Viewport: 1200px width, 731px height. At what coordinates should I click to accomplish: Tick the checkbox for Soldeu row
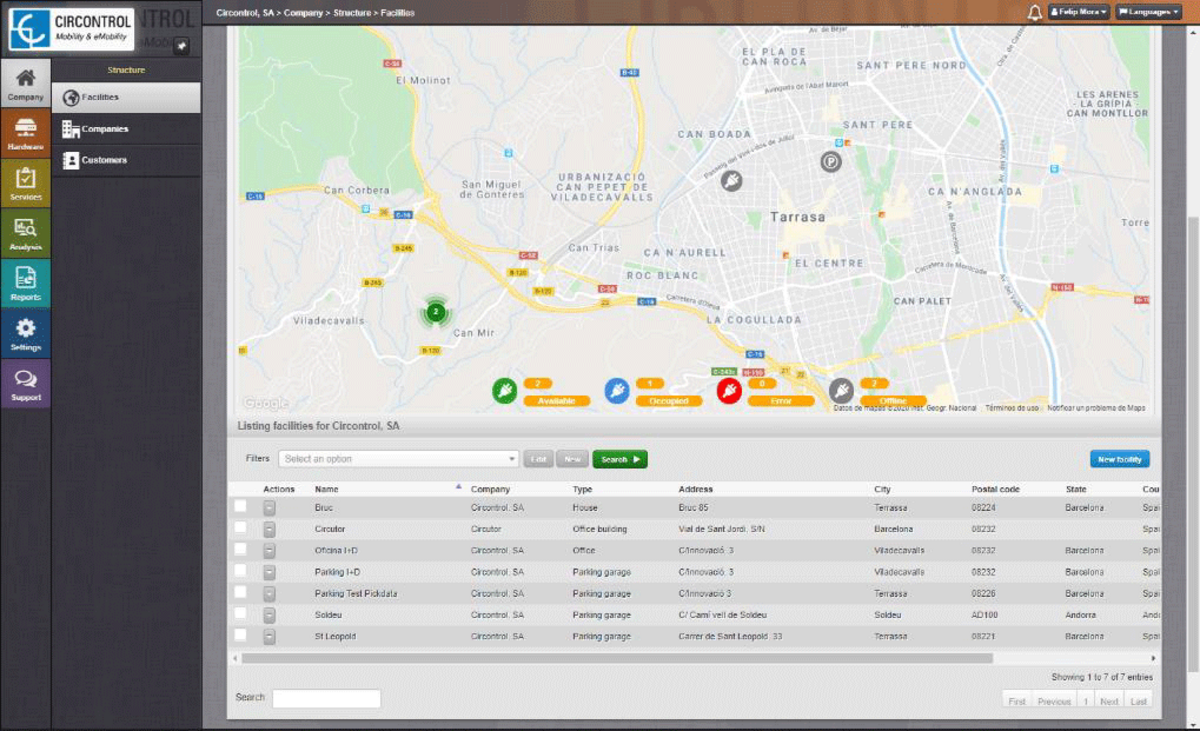click(x=240, y=613)
